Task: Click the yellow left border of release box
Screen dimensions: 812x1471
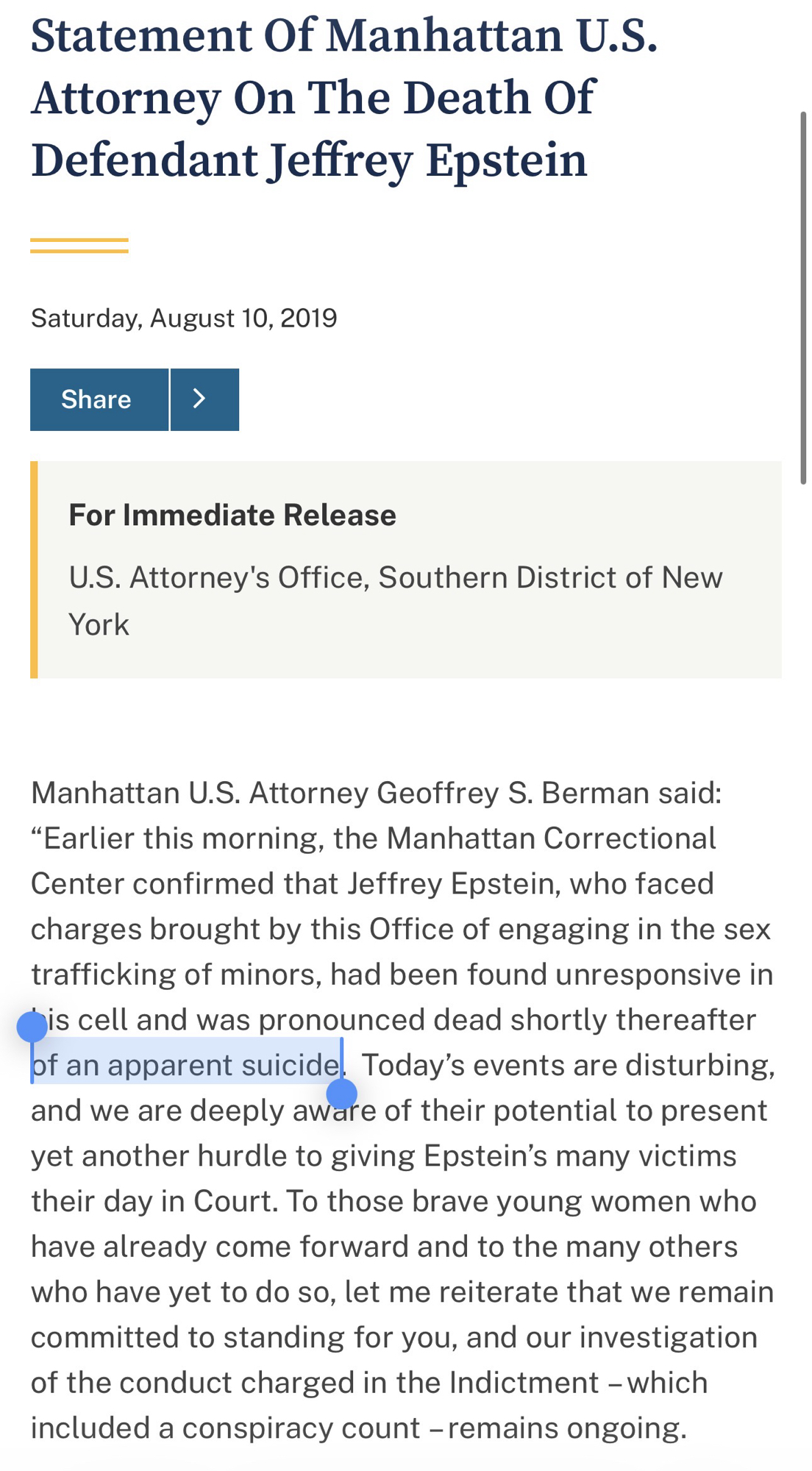Action: click(34, 569)
